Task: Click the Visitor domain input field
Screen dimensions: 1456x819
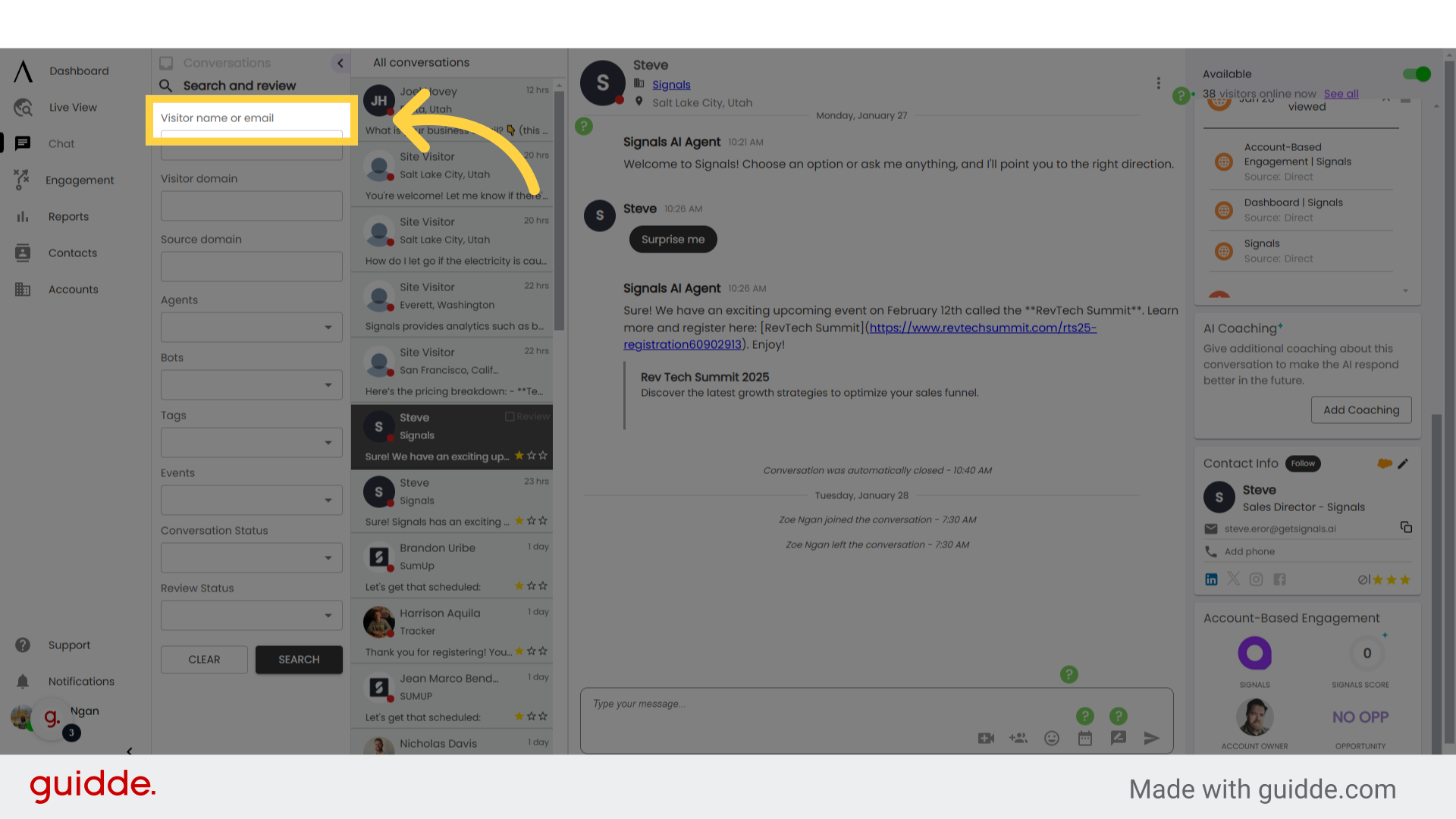Action: coord(252,206)
